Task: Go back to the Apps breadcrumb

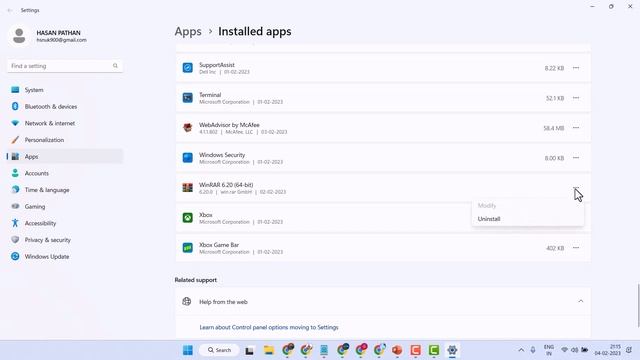Action: [188, 31]
